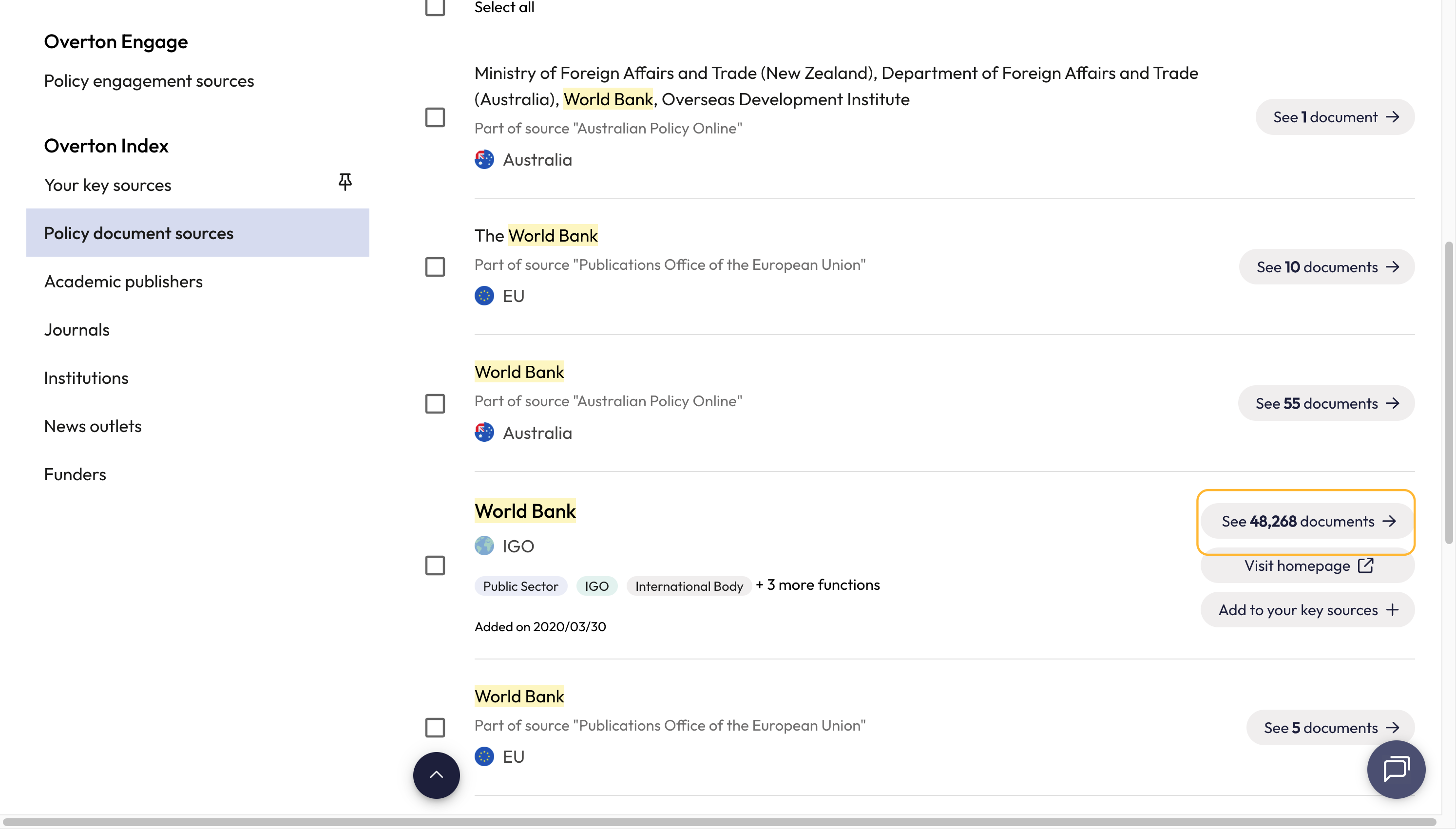This screenshot has width=1456, height=829.
Task: Click the EU flag icon in the 5 documents row
Action: click(484, 757)
